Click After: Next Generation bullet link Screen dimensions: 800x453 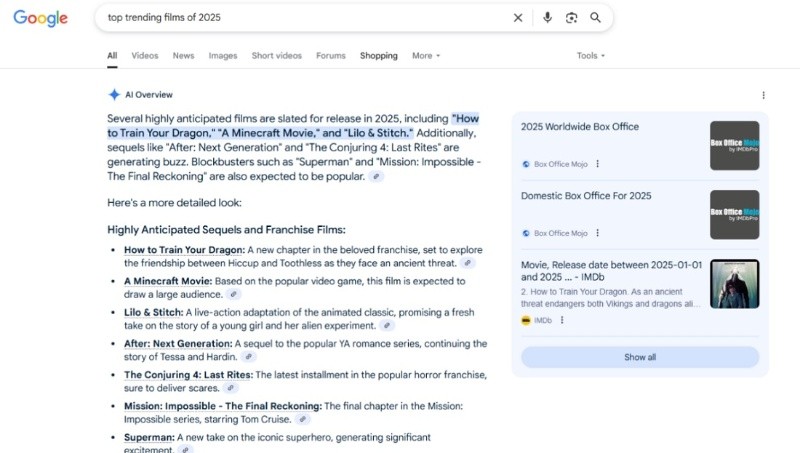[x=178, y=344]
